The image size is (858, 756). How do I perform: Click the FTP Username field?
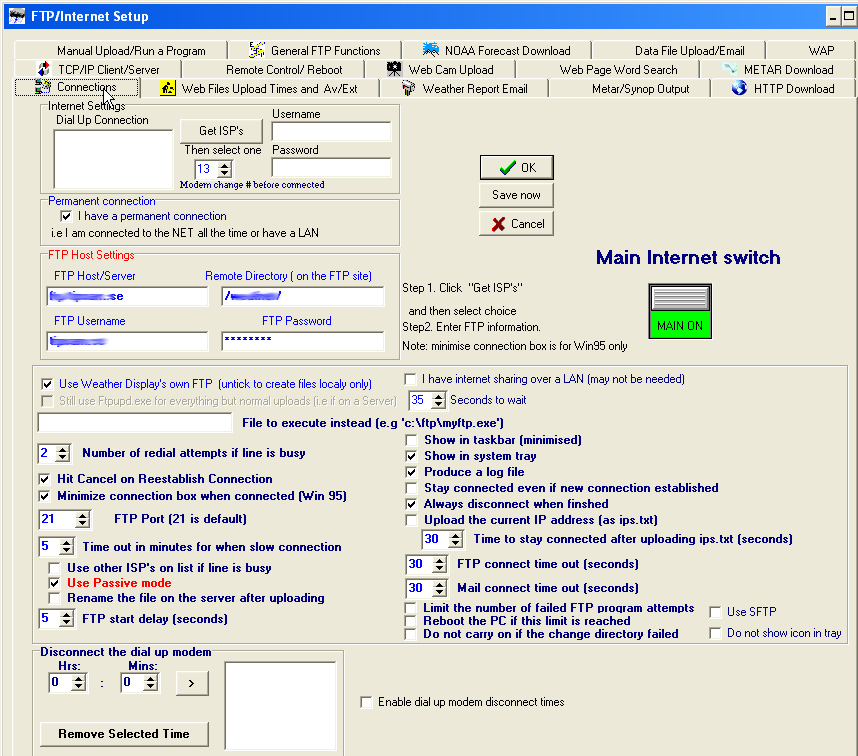127,341
